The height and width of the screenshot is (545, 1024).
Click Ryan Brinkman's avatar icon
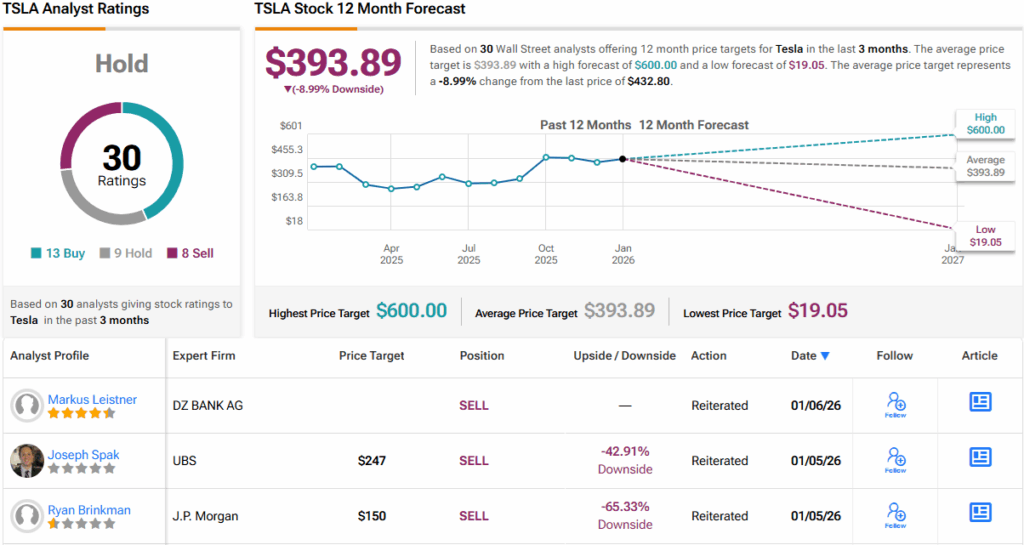pyautogui.click(x=27, y=516)
